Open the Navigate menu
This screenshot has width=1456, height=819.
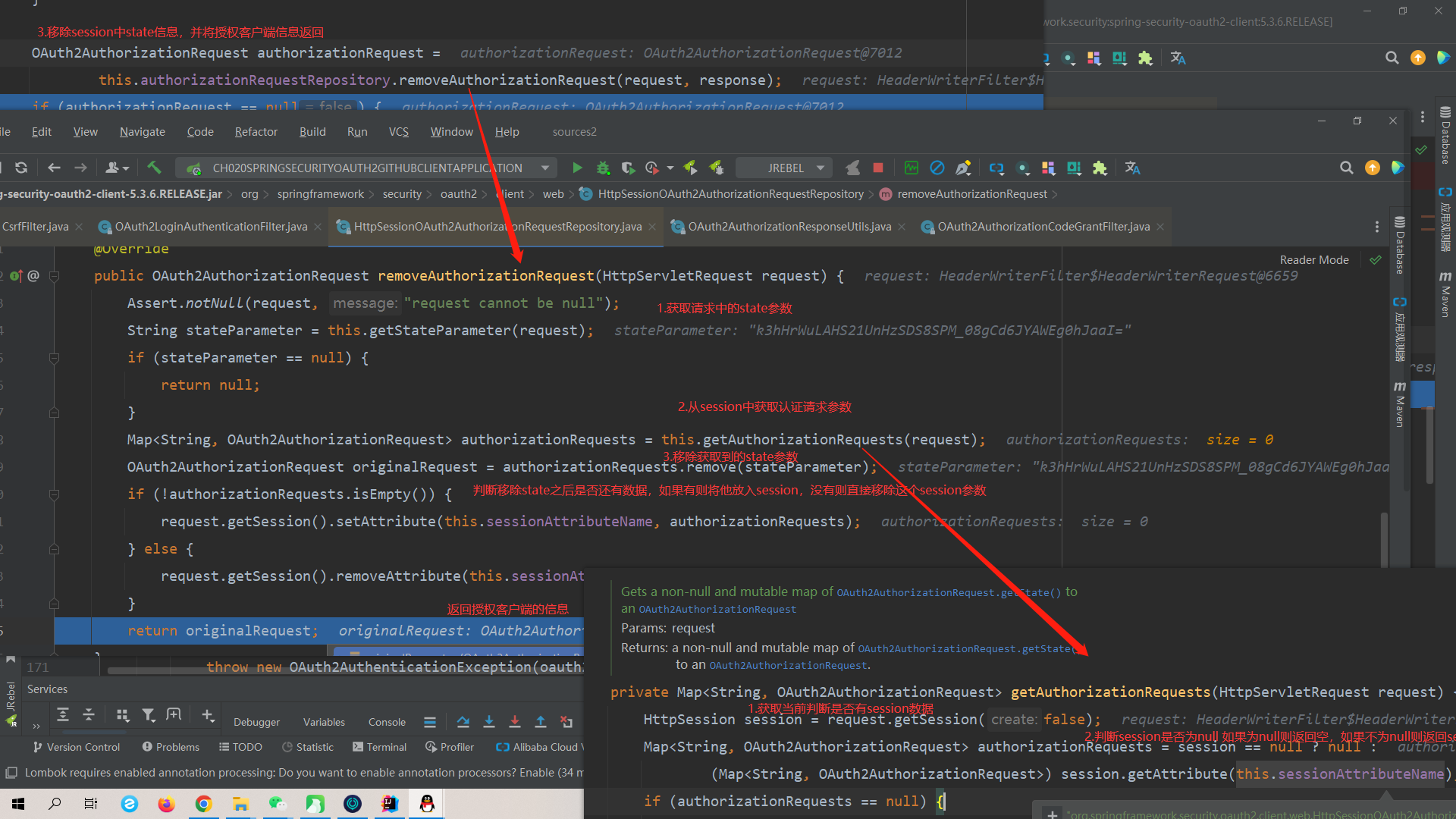click(142, 131)
